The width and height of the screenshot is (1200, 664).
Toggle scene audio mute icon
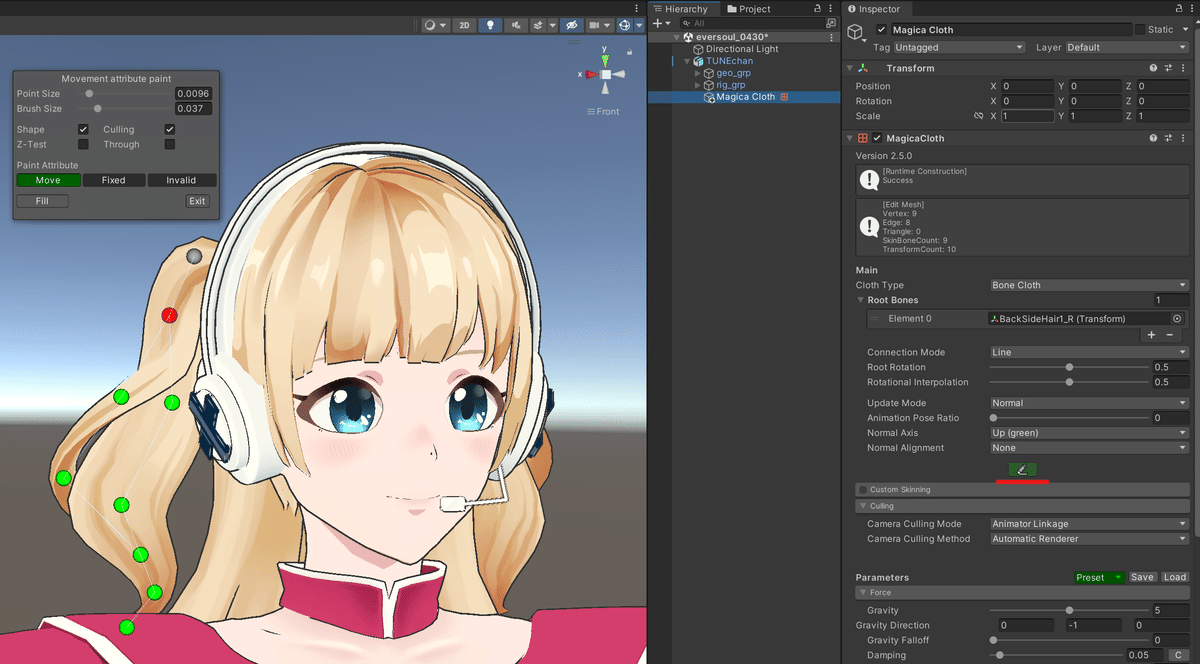(x=517, y=25)
